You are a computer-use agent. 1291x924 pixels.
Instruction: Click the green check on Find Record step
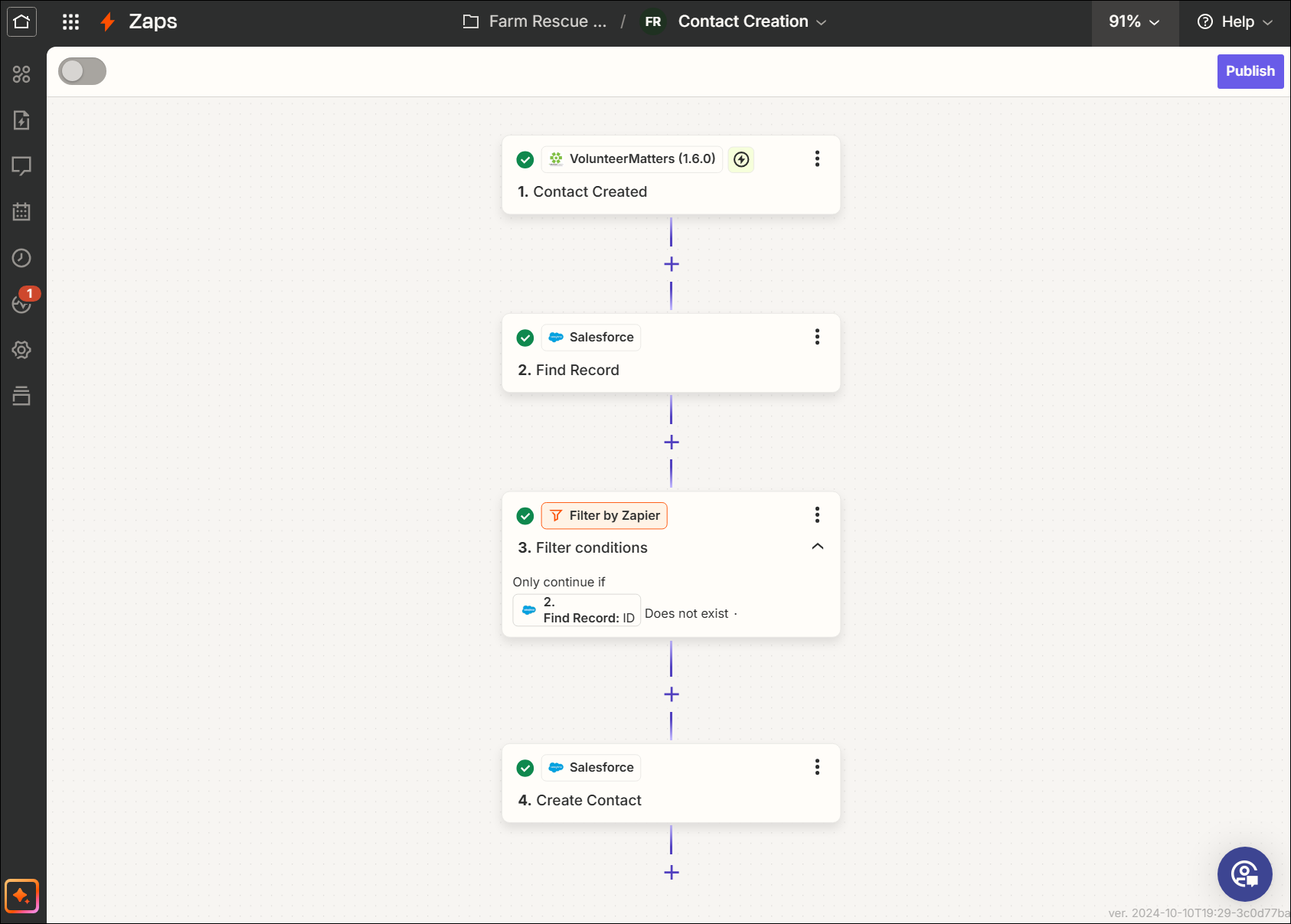tap(525, 338)
